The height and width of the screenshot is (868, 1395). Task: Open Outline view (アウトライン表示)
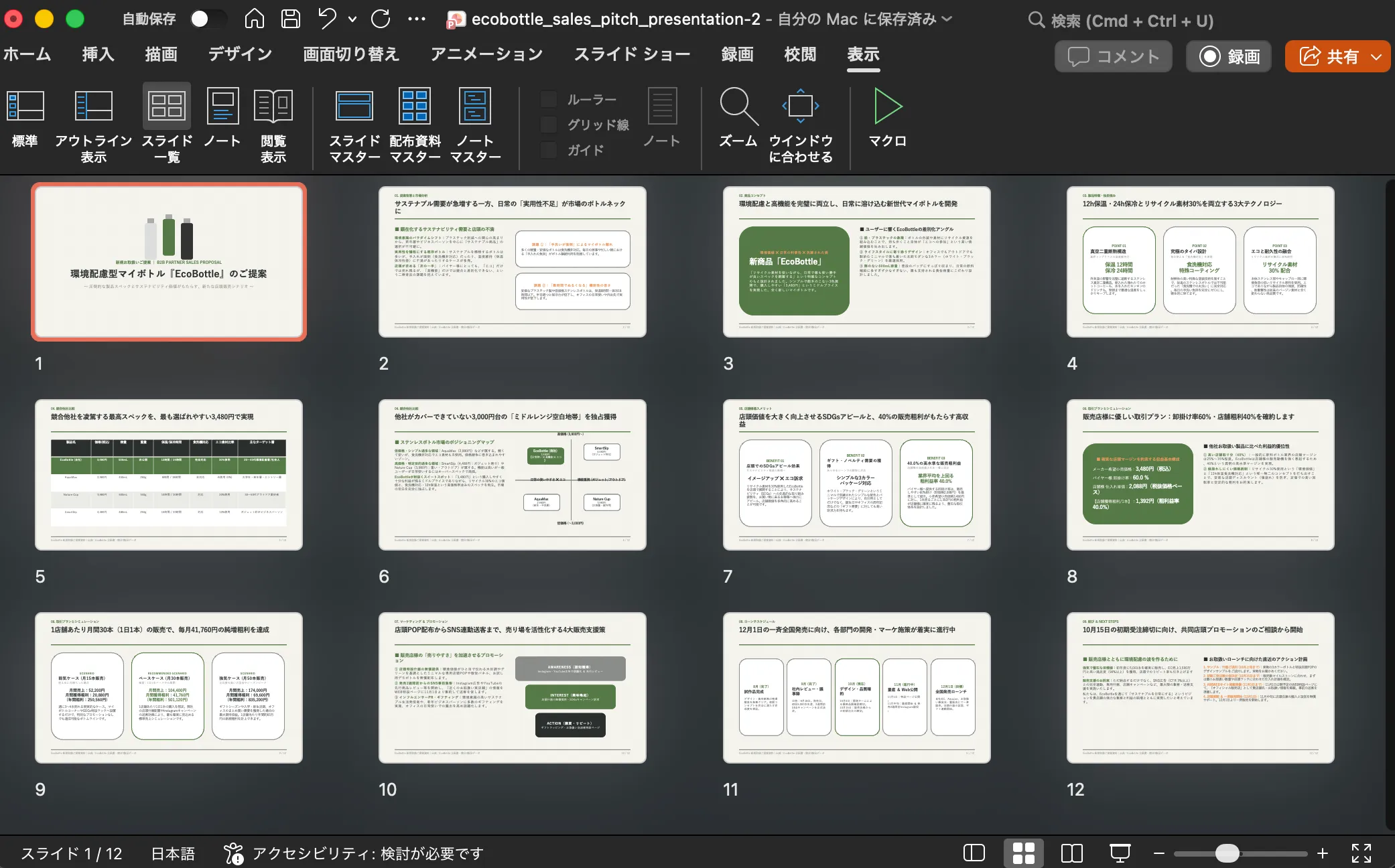pyautogui.click(x=93, y=126)
